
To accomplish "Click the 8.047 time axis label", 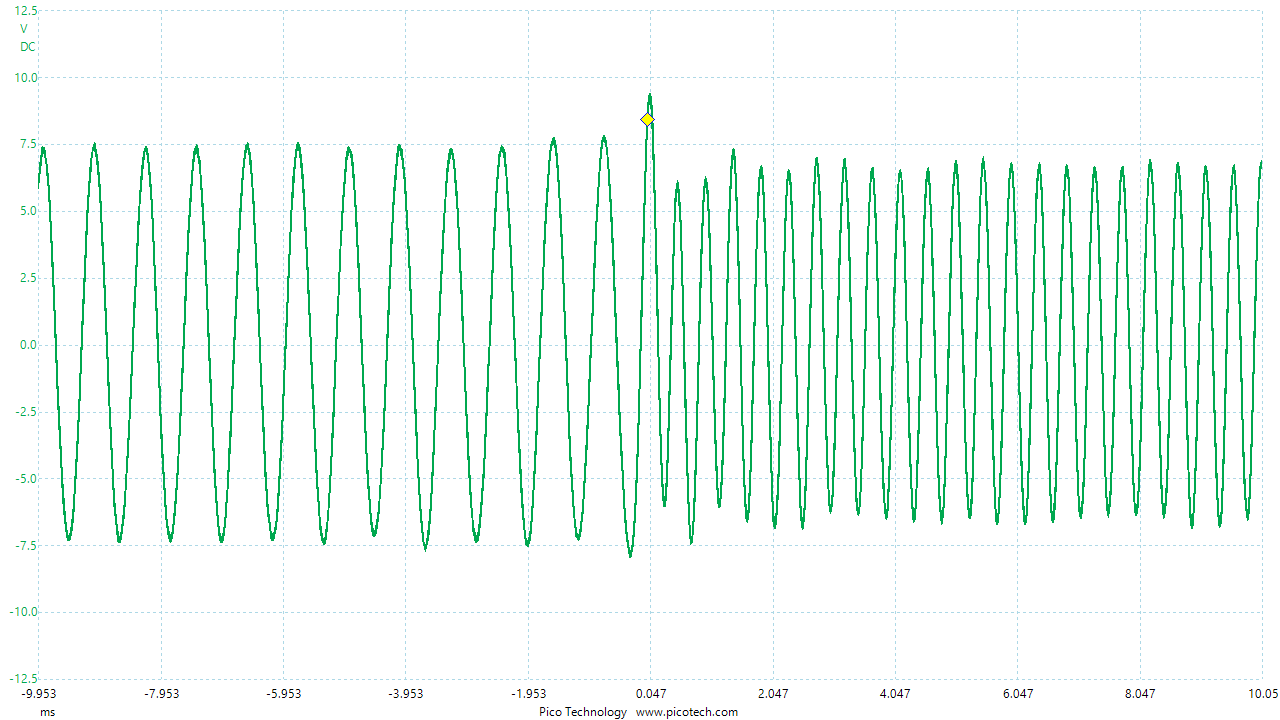I will [1140, 693].
